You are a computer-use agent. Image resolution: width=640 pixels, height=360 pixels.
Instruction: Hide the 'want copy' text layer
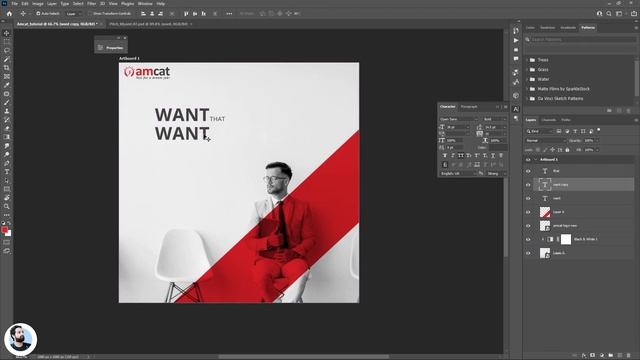pos(528,185)
